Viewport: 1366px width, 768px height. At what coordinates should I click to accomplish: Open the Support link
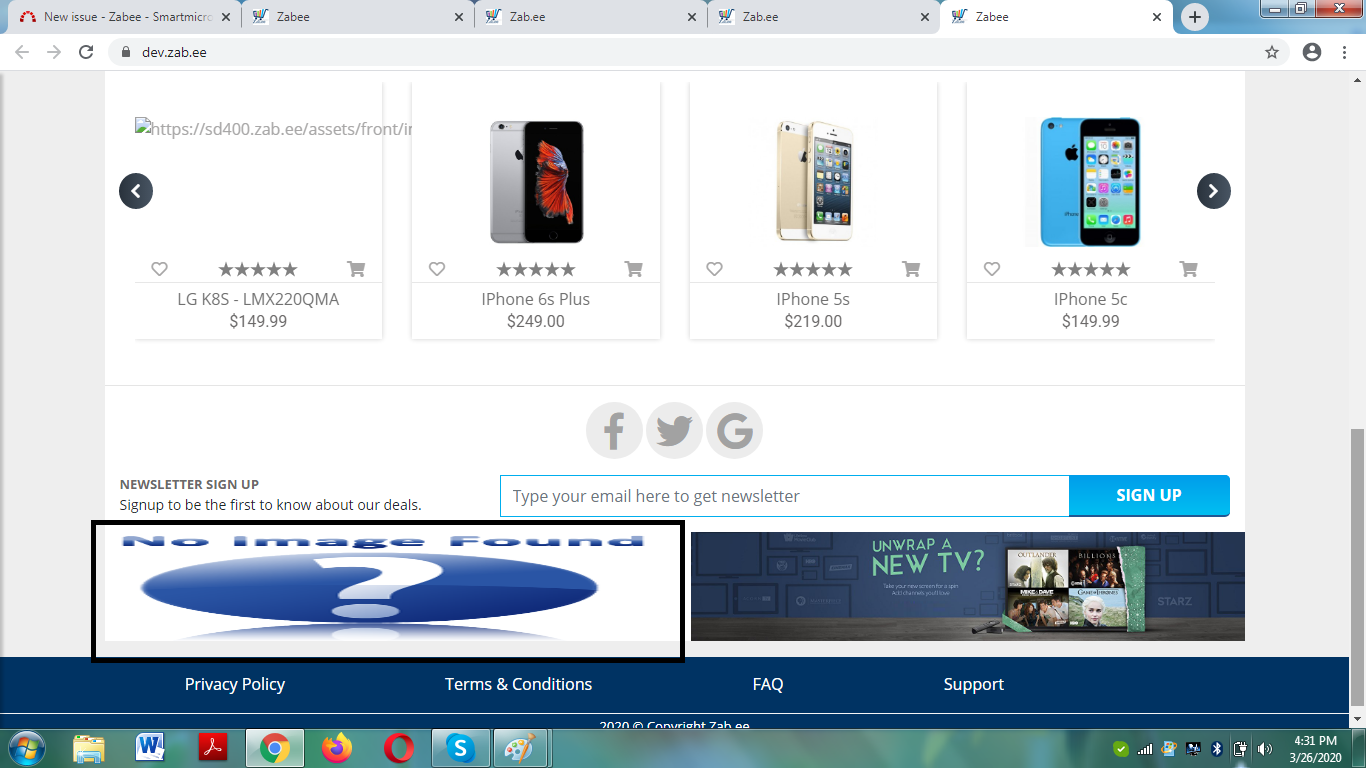coord(973,684)
